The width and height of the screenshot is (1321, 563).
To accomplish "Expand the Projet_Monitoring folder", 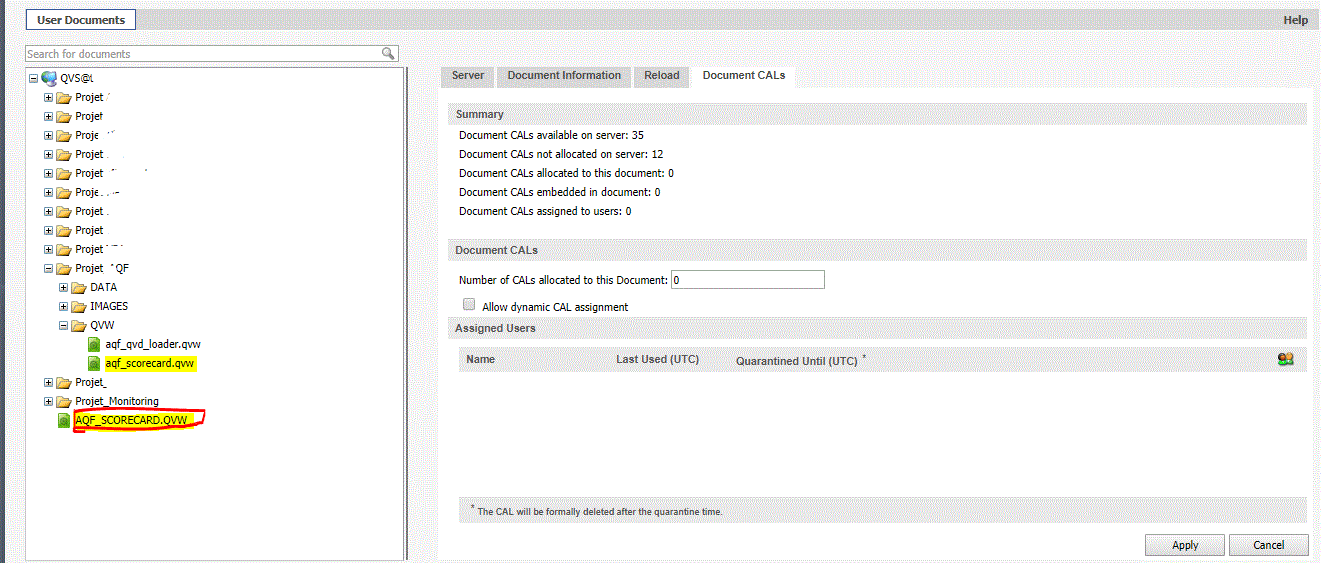I will point(49,402).
